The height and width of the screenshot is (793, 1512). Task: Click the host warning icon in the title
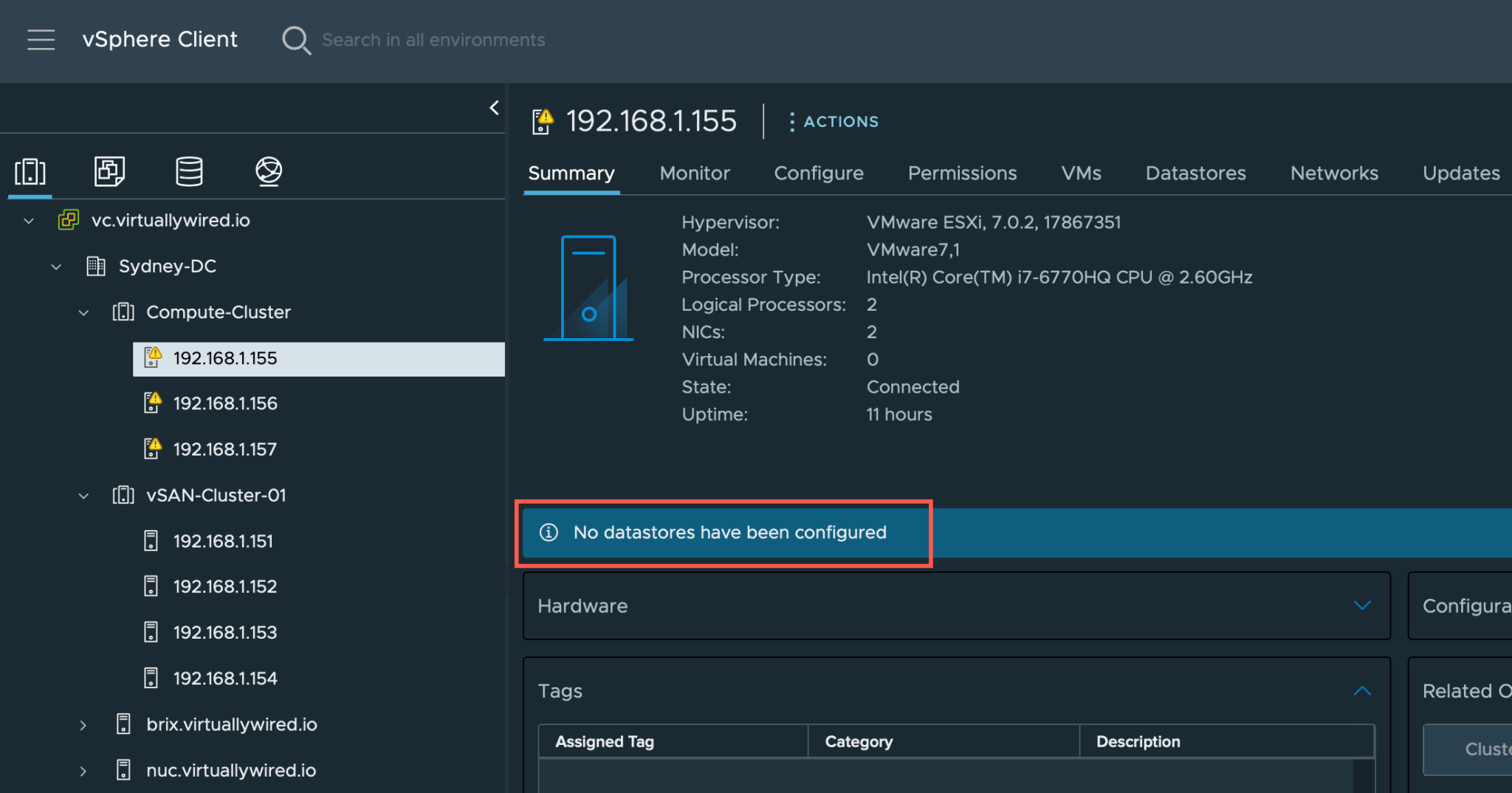coord(543,121)
